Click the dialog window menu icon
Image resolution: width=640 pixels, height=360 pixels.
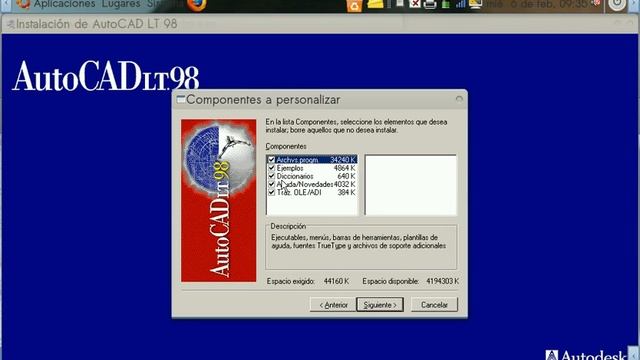point(180,99)
